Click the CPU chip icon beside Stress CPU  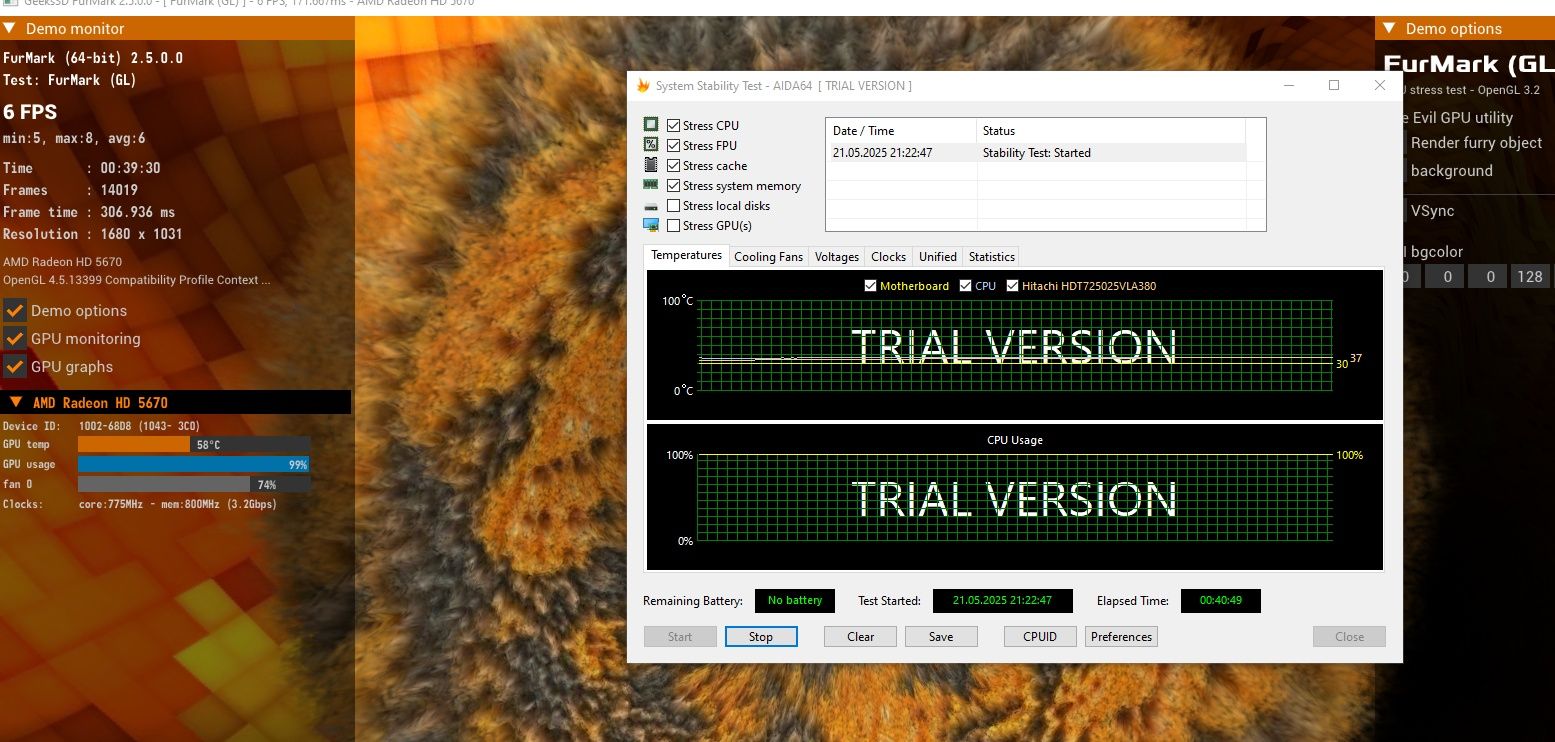tap(651, 125)
